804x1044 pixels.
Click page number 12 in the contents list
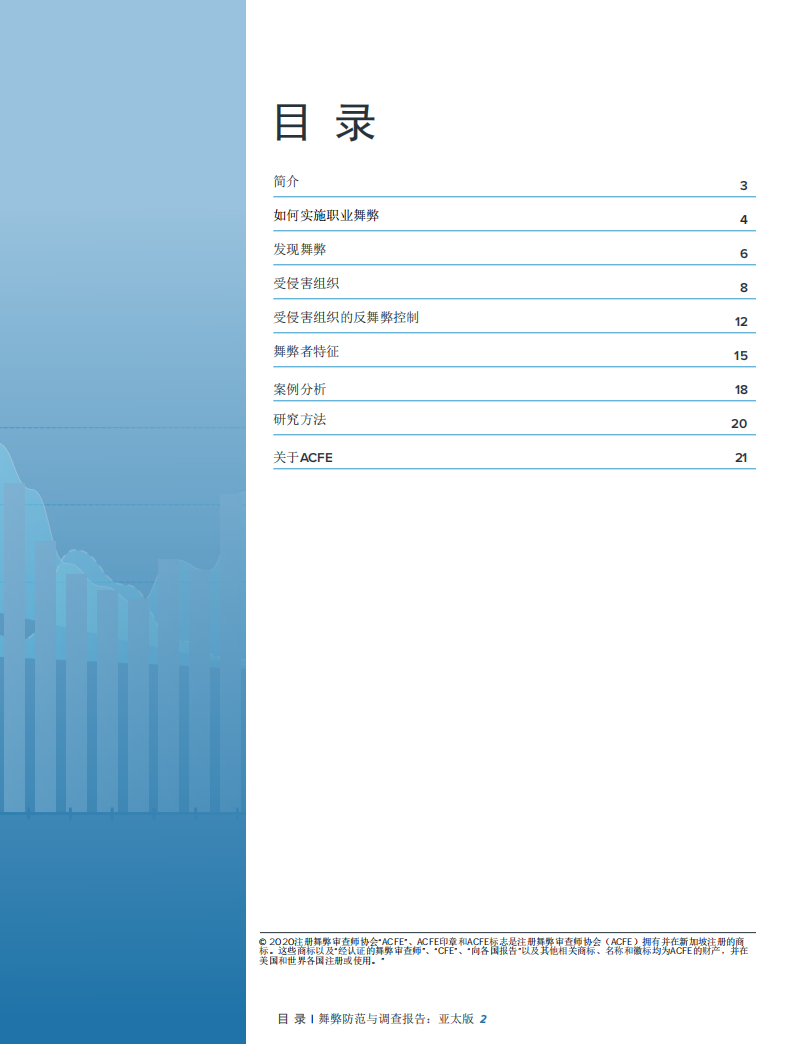pos(740,322)
